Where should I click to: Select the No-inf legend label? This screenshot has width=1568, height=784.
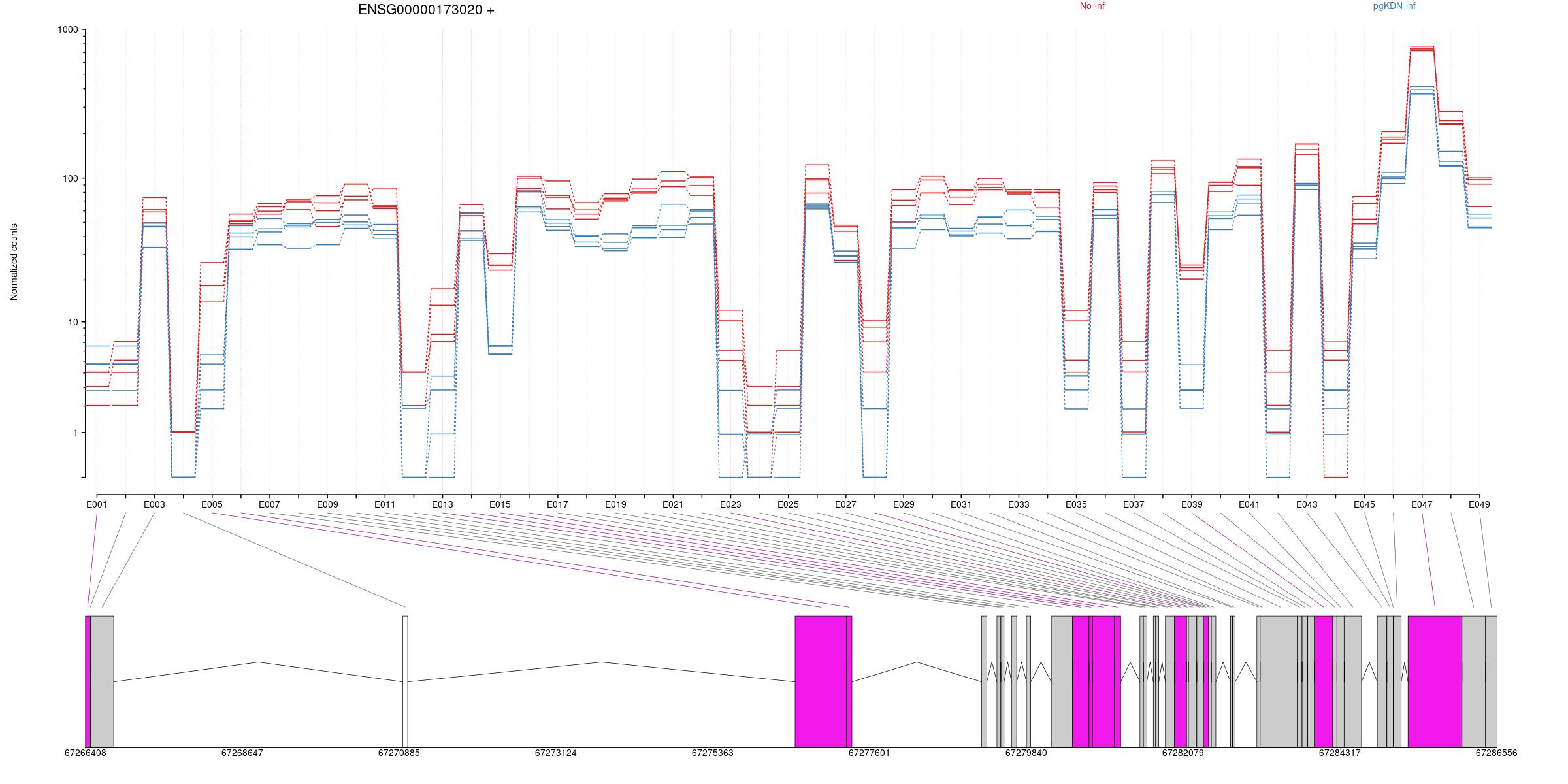[1092, 6]
